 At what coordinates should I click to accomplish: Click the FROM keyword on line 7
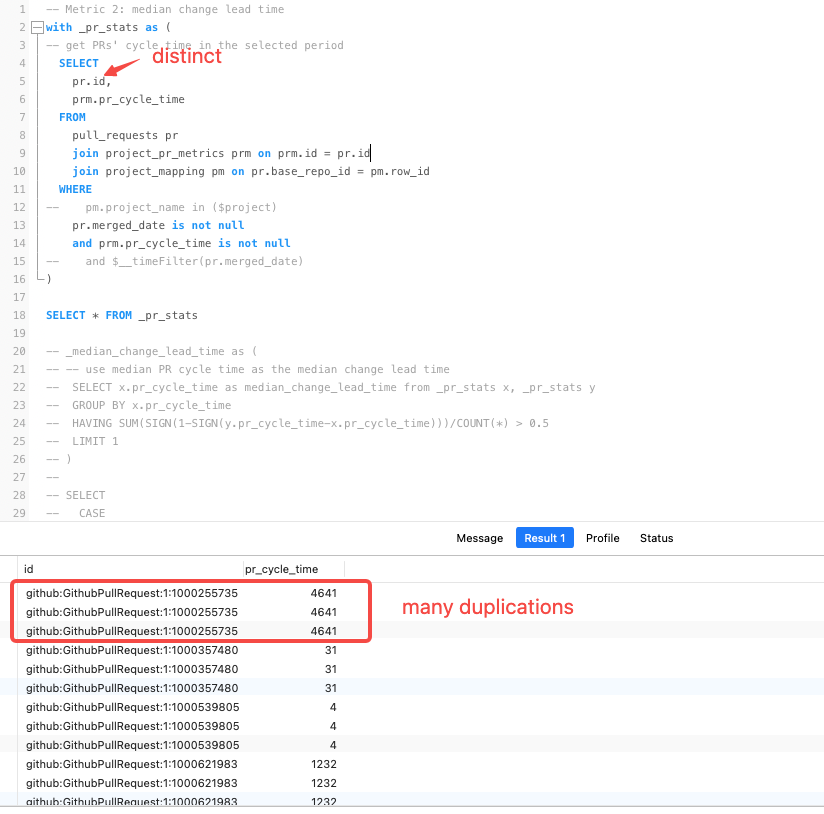pos(72,117)
